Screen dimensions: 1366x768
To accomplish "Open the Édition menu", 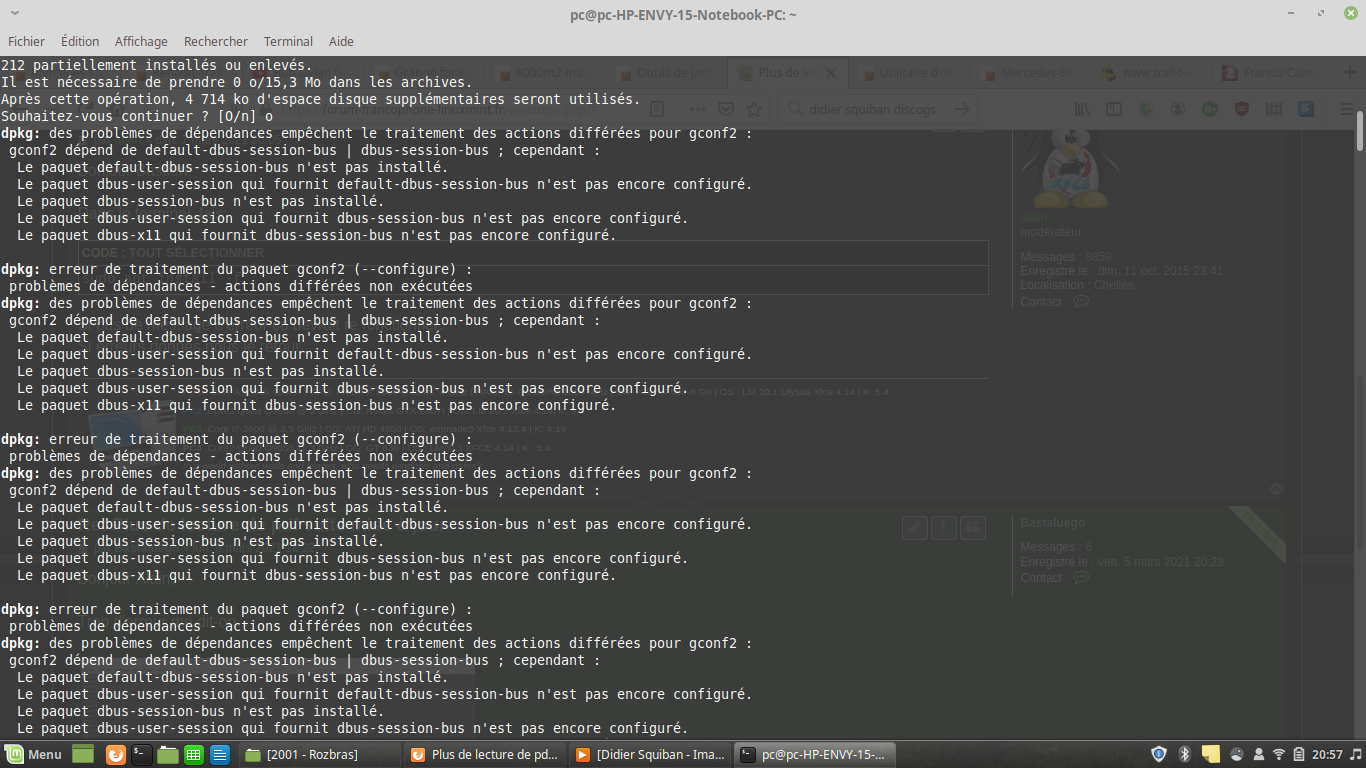I will coord(80,41).
